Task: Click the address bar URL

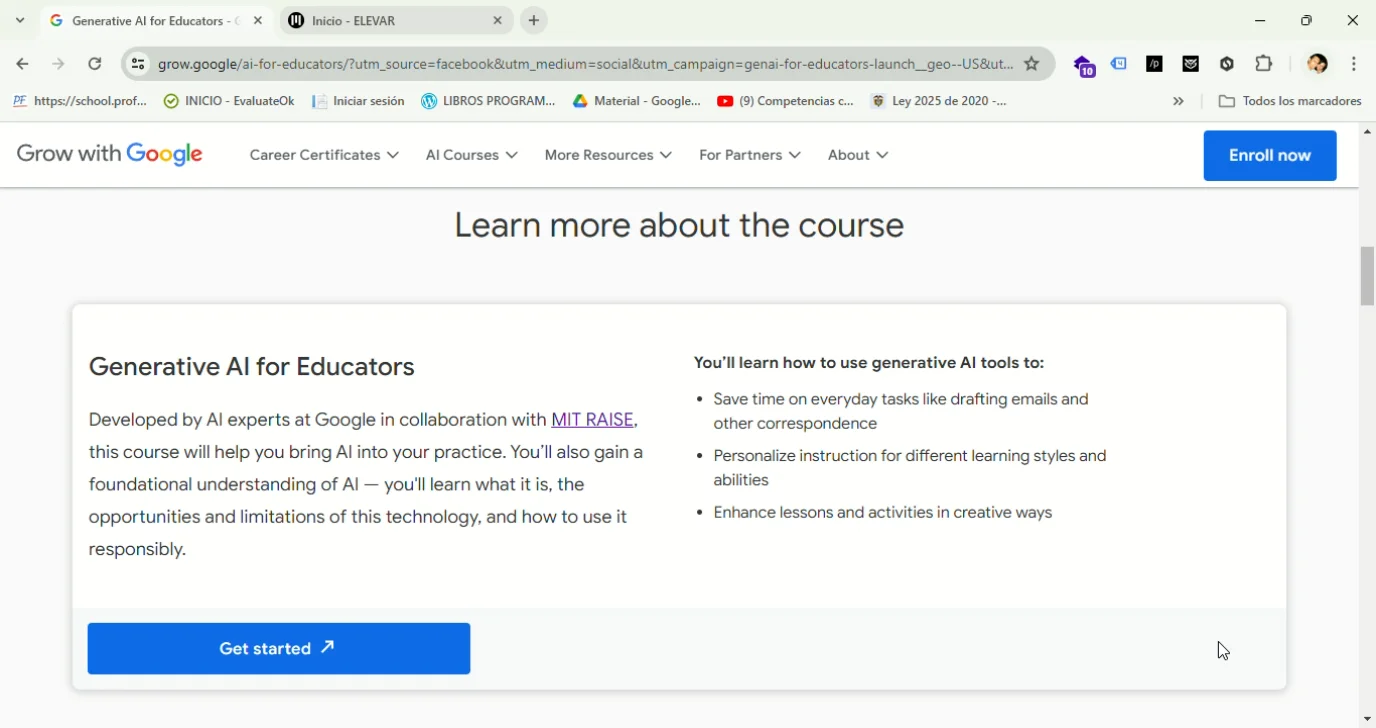Action: coord(585,64)
